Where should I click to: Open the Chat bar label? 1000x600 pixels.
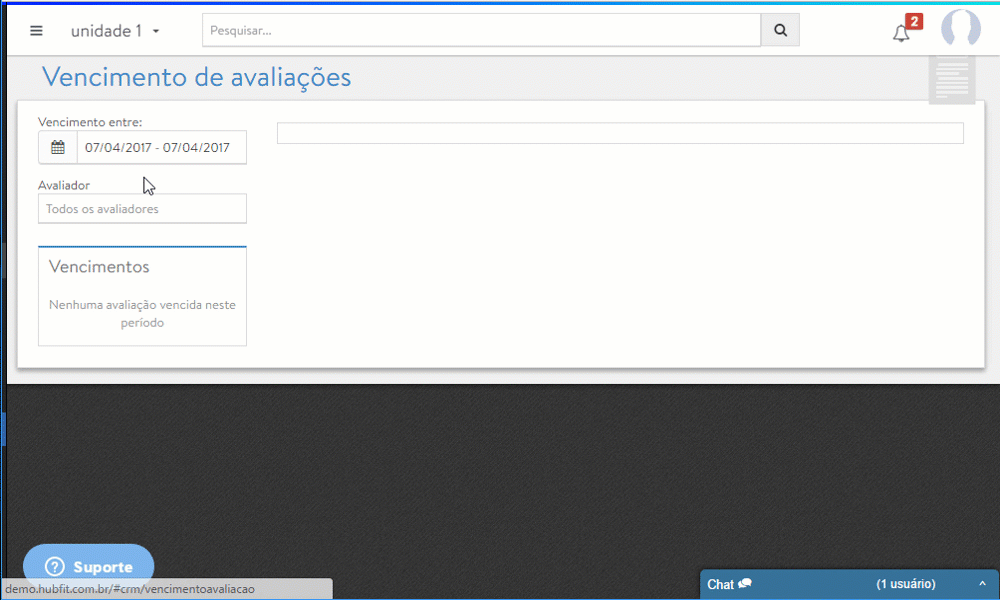click(x=720, y=584)
